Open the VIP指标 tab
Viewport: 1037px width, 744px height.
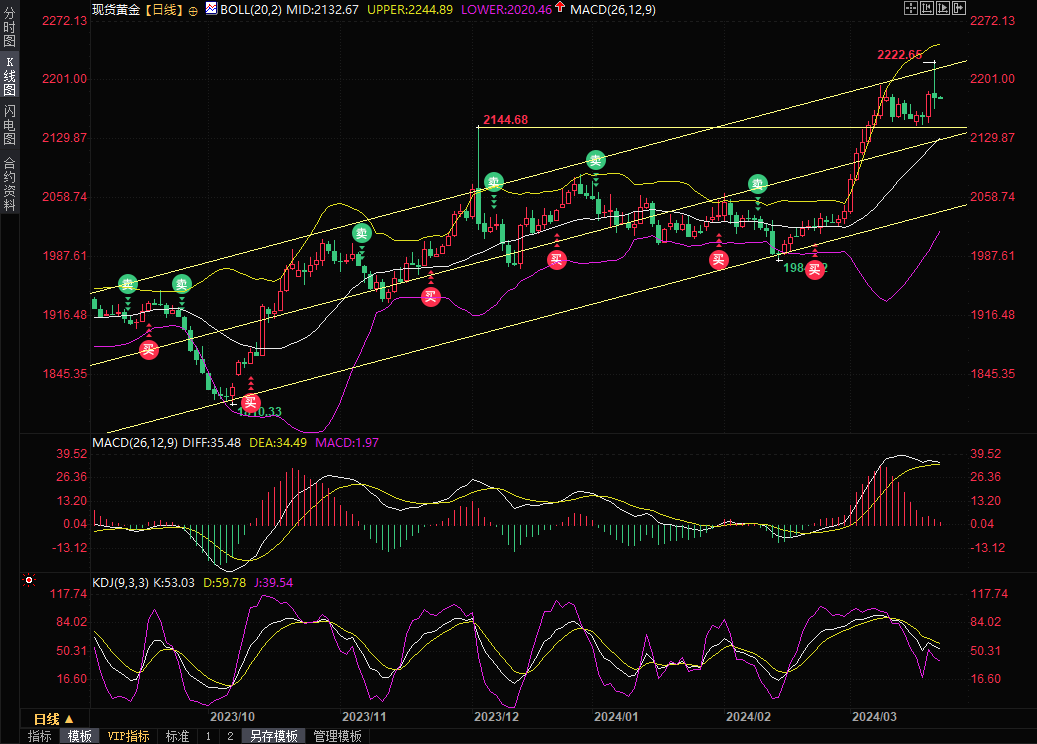128,736
